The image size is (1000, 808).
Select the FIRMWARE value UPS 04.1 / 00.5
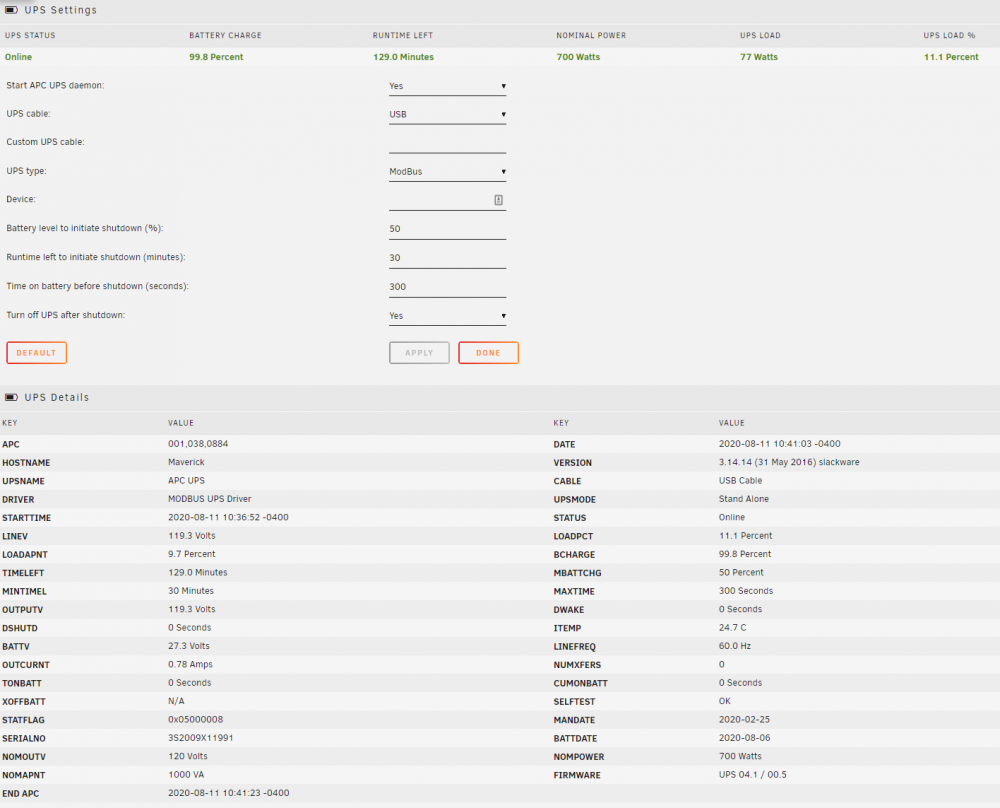pyautogui.click(x=753, y=775)
